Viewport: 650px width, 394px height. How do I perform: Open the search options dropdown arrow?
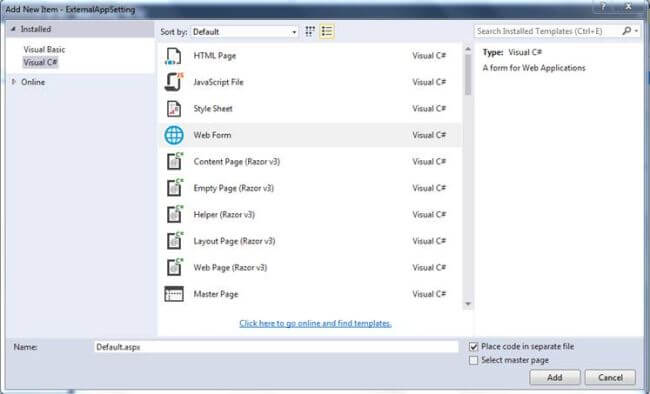point(636,31)
